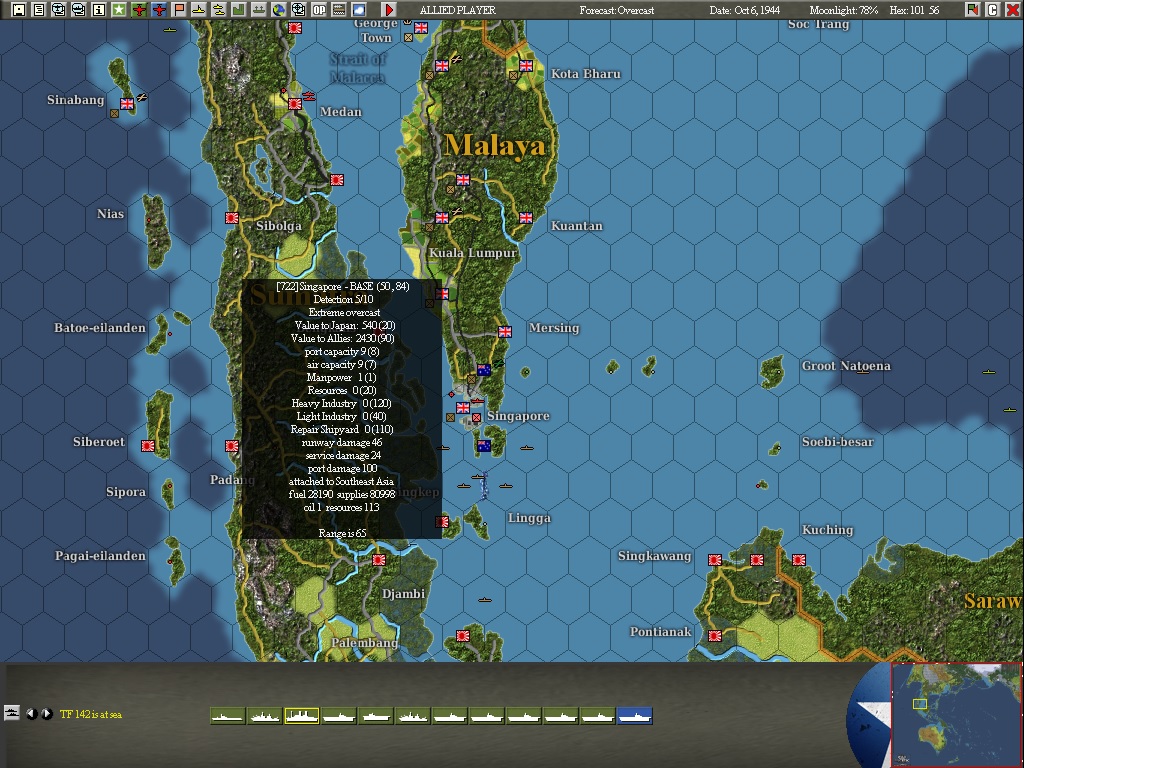
Task: Select the British flag at George Town
Action: [x=421, y=28]
